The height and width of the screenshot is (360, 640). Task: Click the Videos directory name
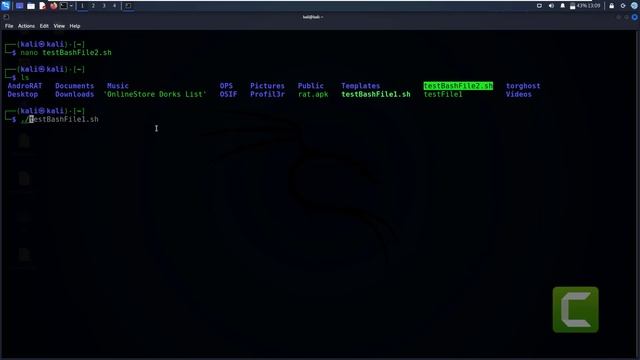(519, 94)
